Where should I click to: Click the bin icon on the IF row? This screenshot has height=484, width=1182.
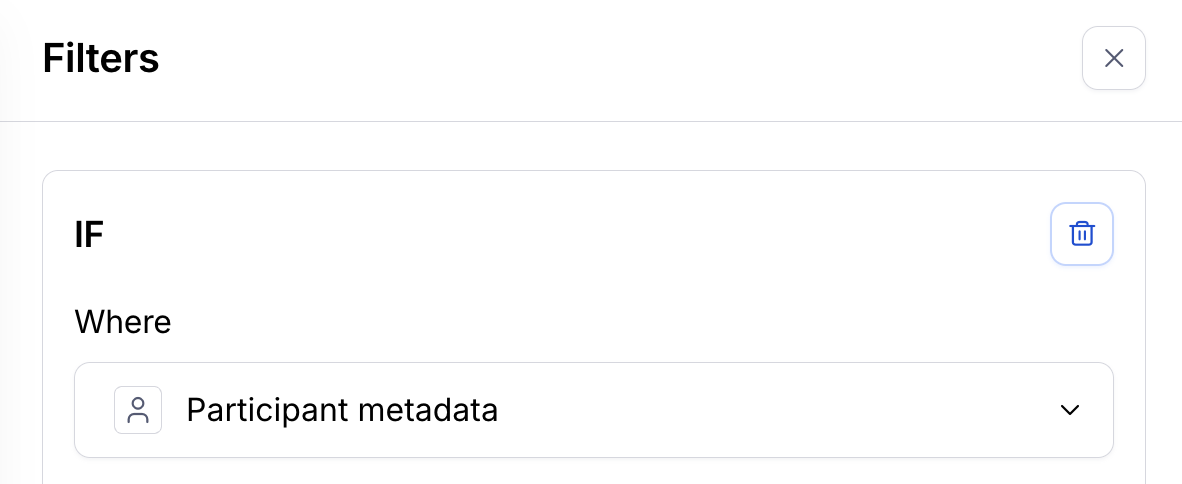1081,234
